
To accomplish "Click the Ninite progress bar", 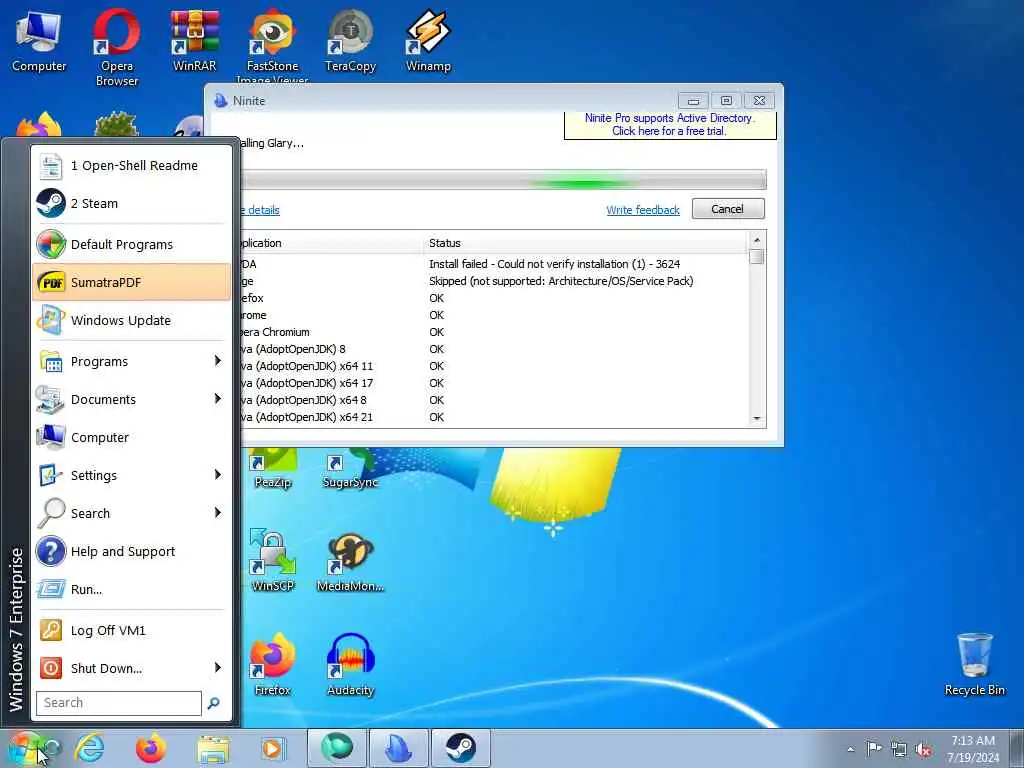I will (x=504, y=180).
